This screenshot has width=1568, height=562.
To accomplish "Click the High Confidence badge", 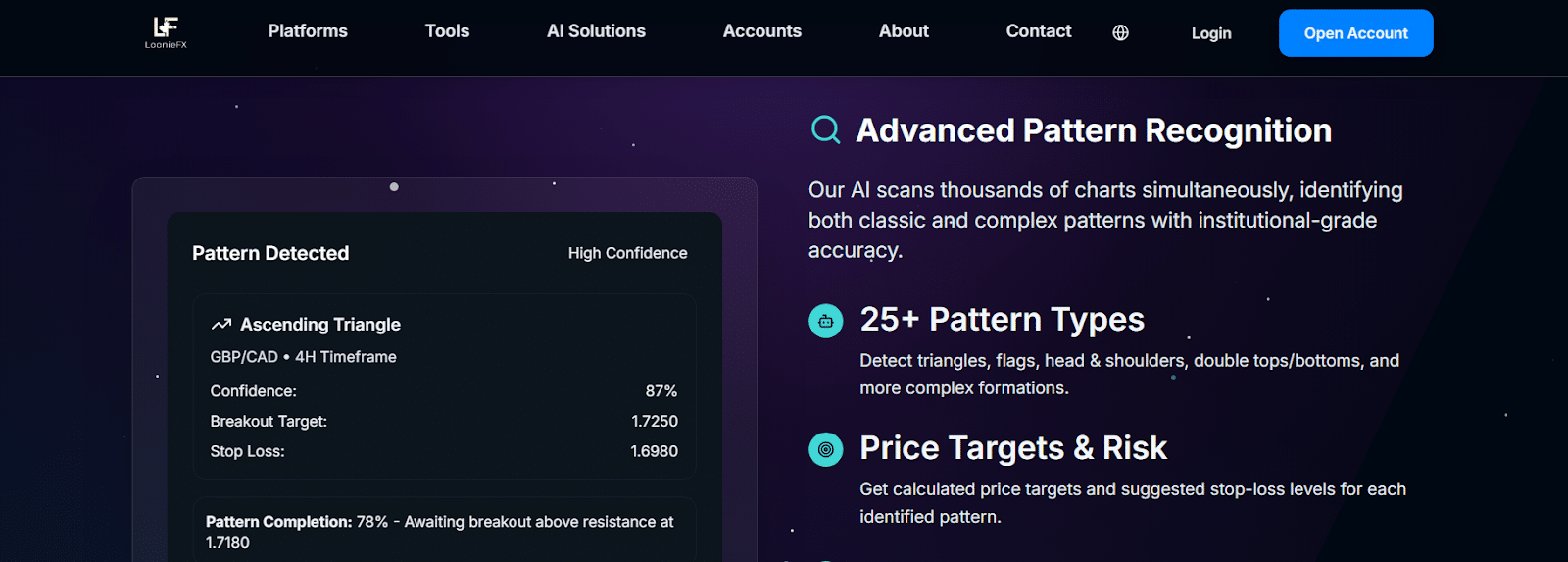I will click(x=627, y=253).
